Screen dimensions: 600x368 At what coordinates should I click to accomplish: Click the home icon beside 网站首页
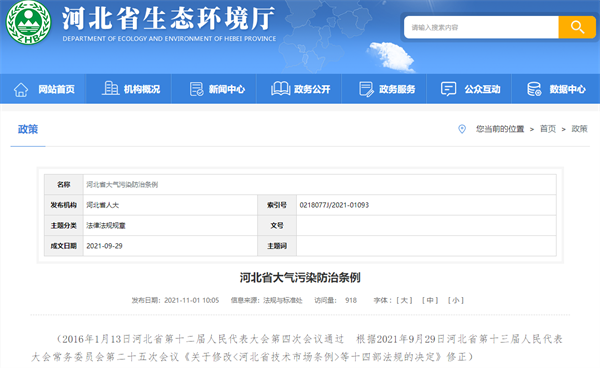coord(21,90)
